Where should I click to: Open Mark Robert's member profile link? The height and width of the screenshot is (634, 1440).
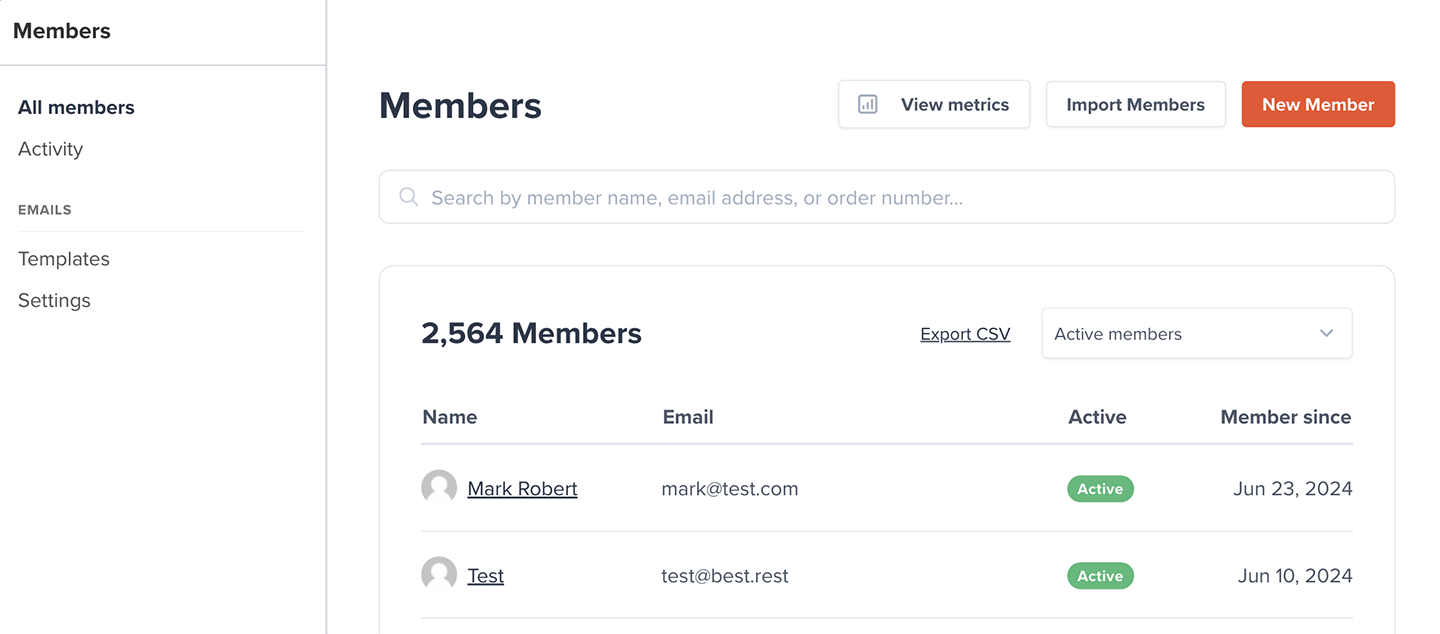pos(522,489)
